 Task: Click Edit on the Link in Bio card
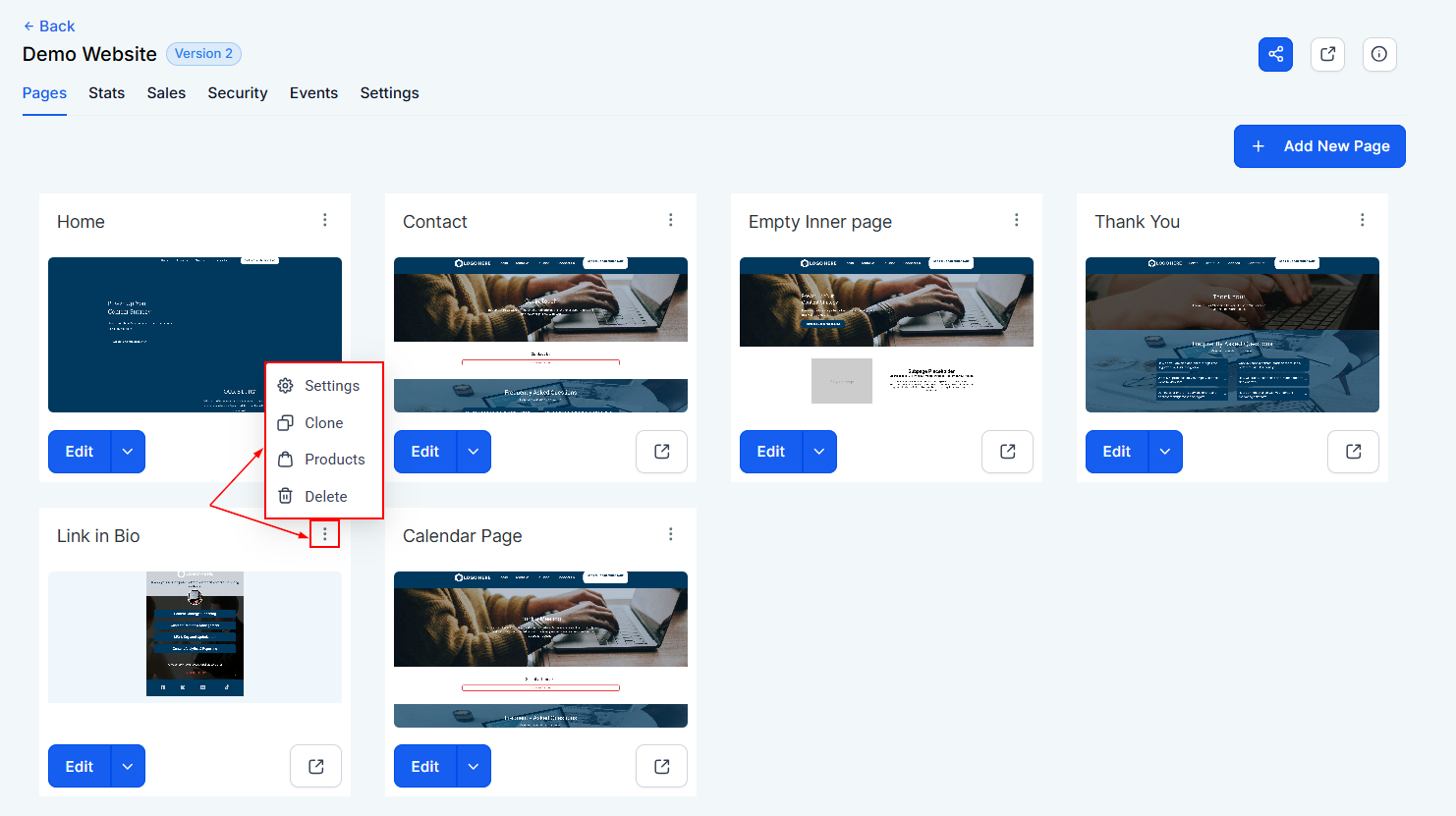click(80, 766)
